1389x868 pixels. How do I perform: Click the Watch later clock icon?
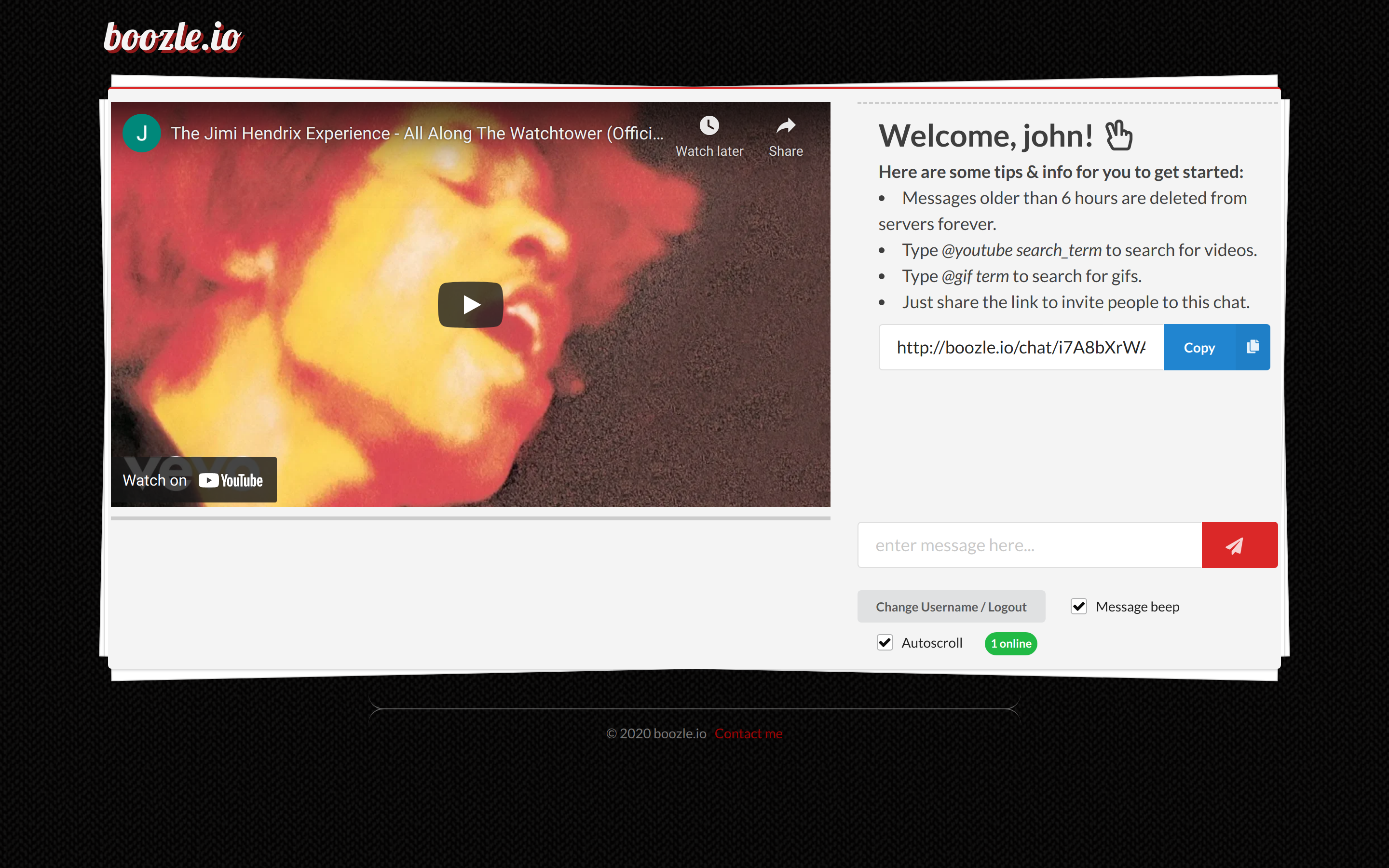click(709, 125)
